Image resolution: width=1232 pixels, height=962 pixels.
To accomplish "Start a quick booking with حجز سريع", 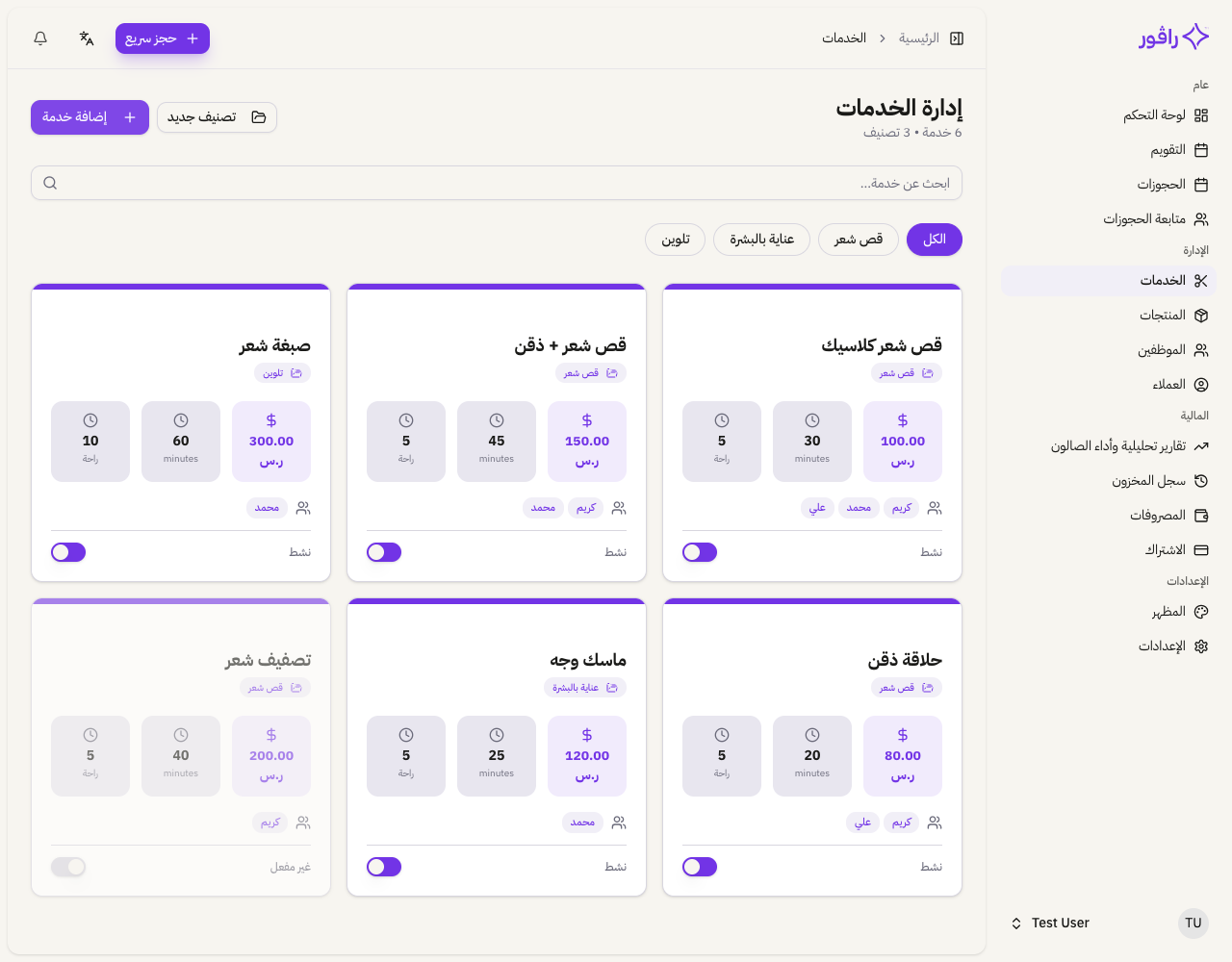I will 162,38.
